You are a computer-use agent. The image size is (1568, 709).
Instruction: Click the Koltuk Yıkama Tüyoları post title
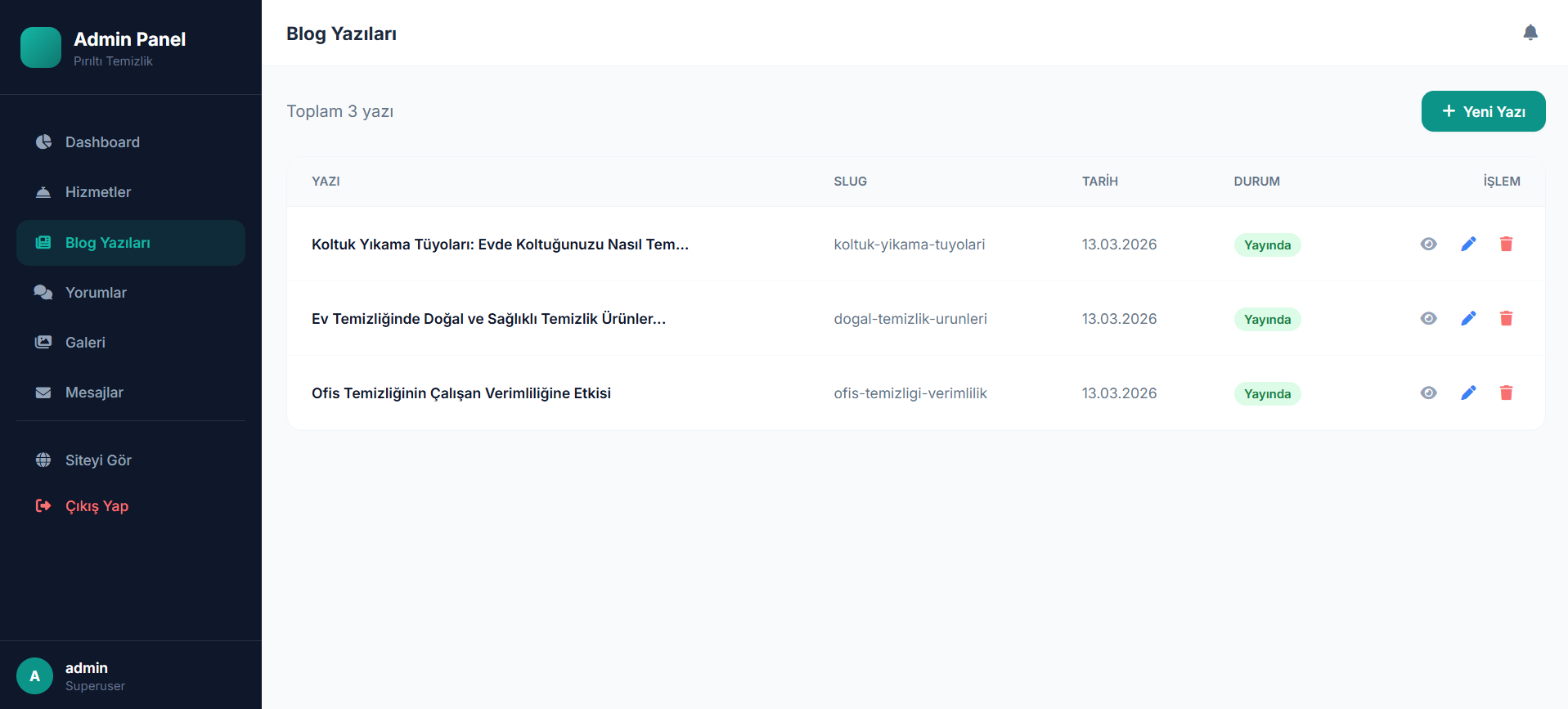coord(500,245)
